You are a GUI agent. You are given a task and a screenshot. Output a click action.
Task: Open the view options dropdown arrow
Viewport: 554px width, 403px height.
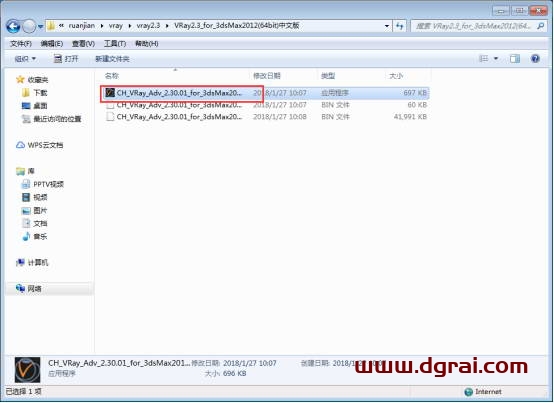(x=496, y=59)
